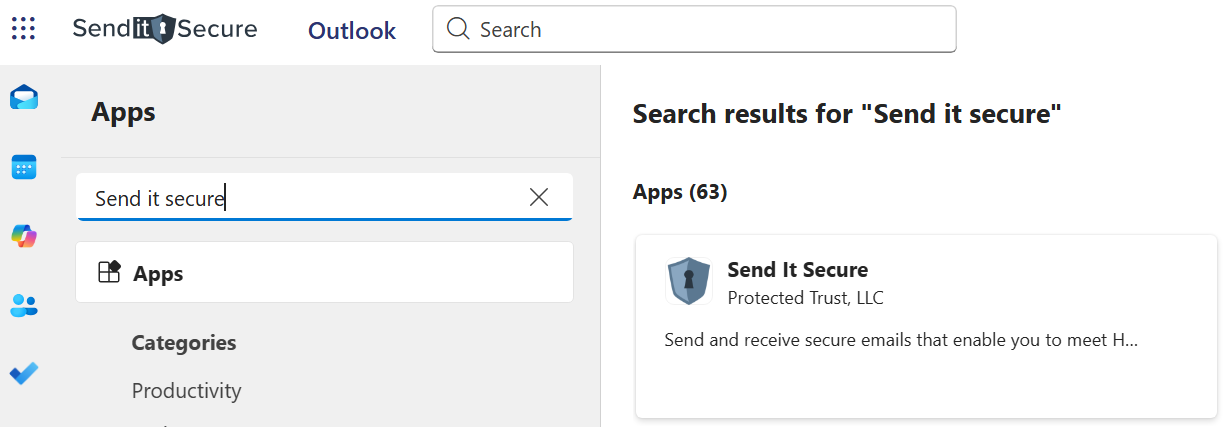Click the Outlook title link

(352, 31)
